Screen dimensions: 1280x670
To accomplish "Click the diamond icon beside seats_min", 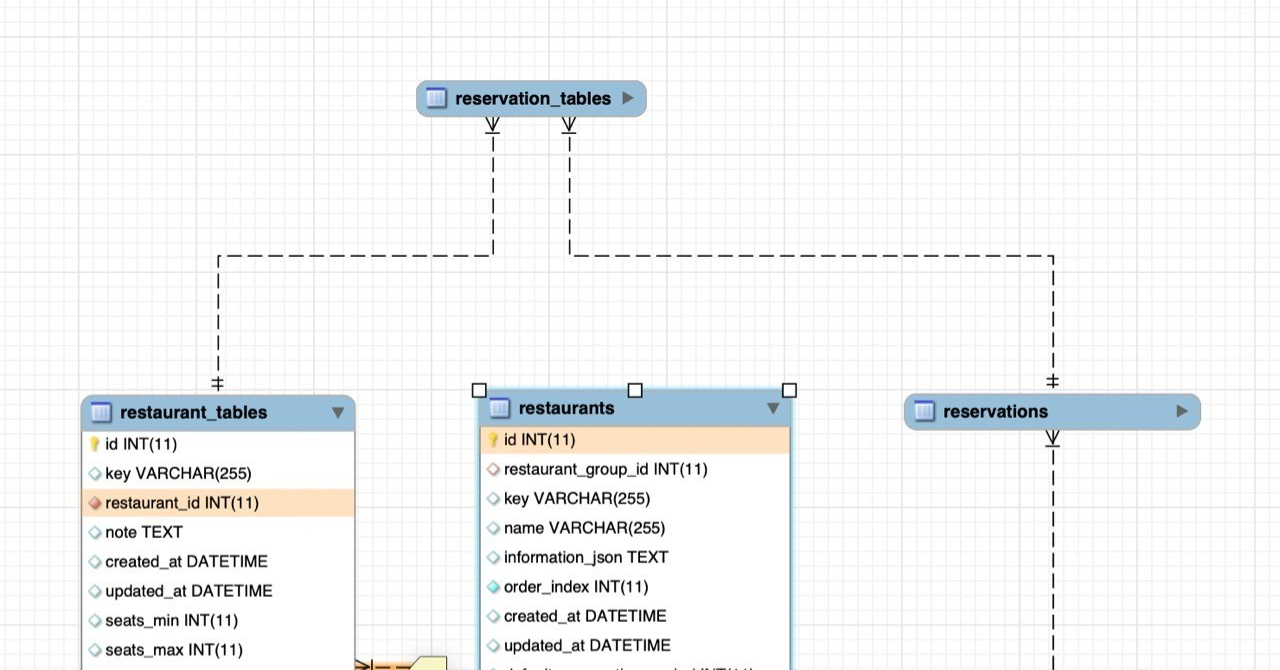I will click(x=95, y=621).
